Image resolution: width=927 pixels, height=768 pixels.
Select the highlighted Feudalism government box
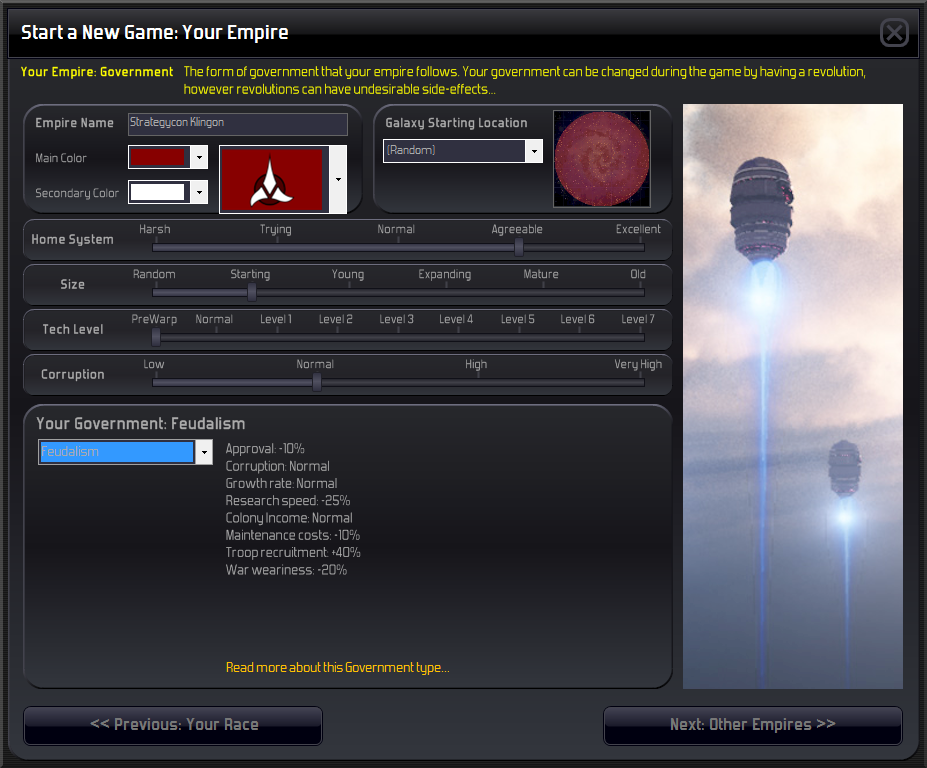point(117,452)
